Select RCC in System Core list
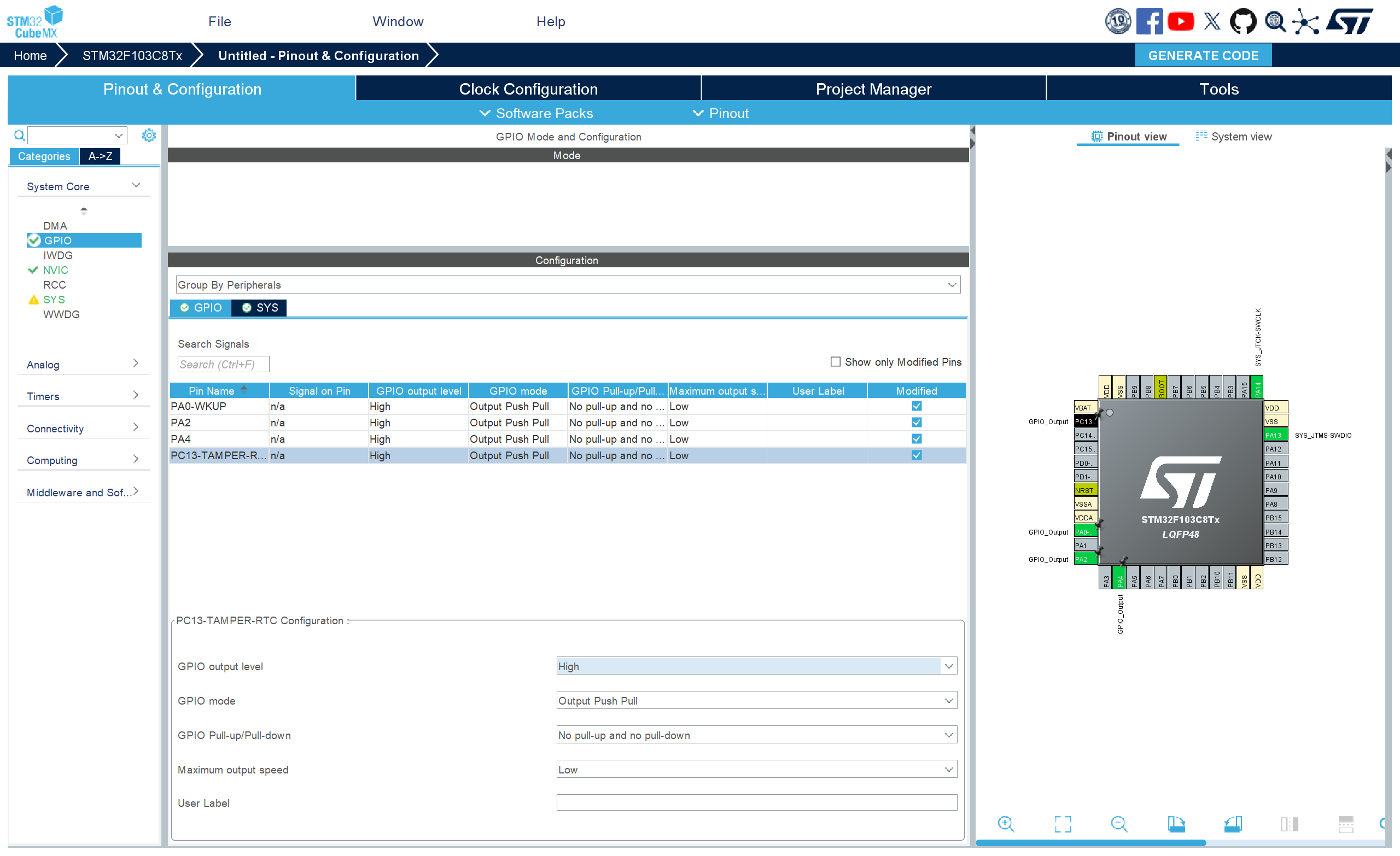Viewport: 1400px width, 856px height. coord(55,285)
